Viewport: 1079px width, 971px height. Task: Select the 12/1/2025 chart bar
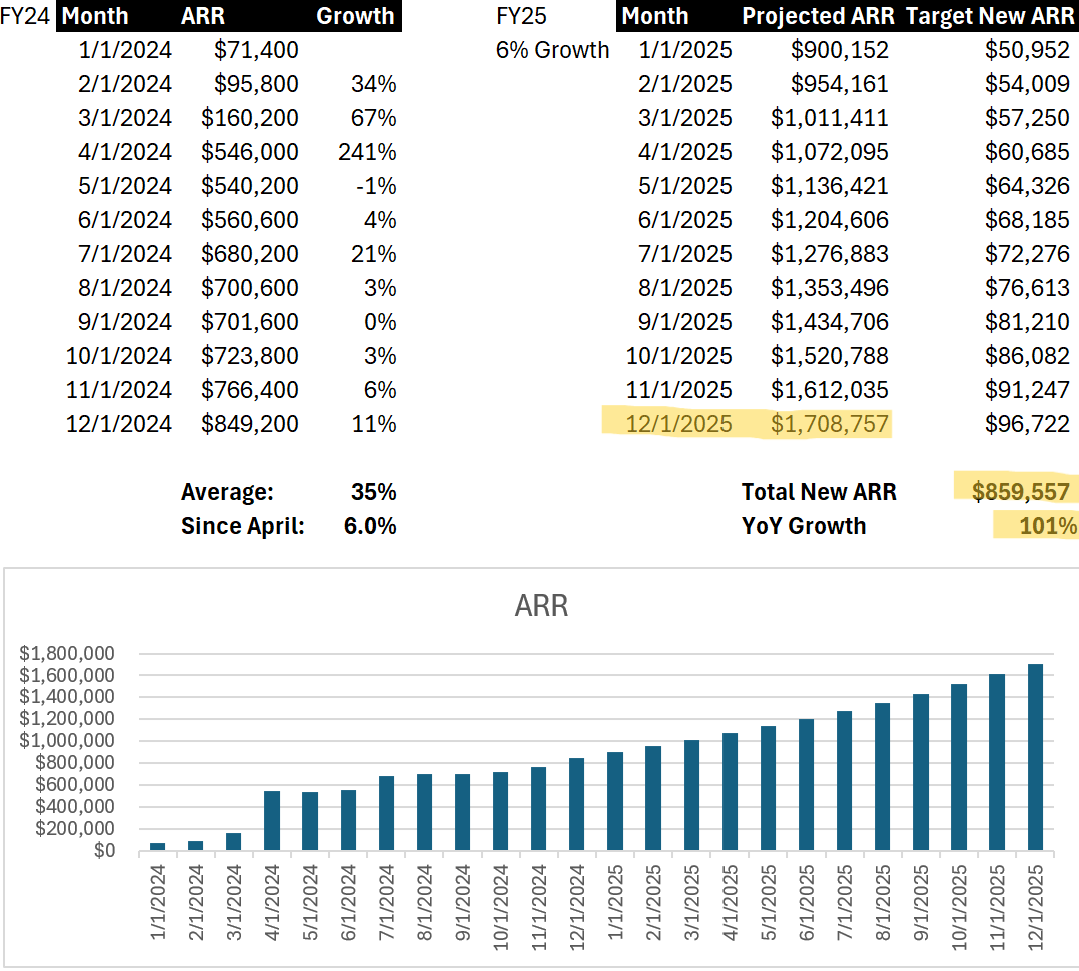point(1035,757)
